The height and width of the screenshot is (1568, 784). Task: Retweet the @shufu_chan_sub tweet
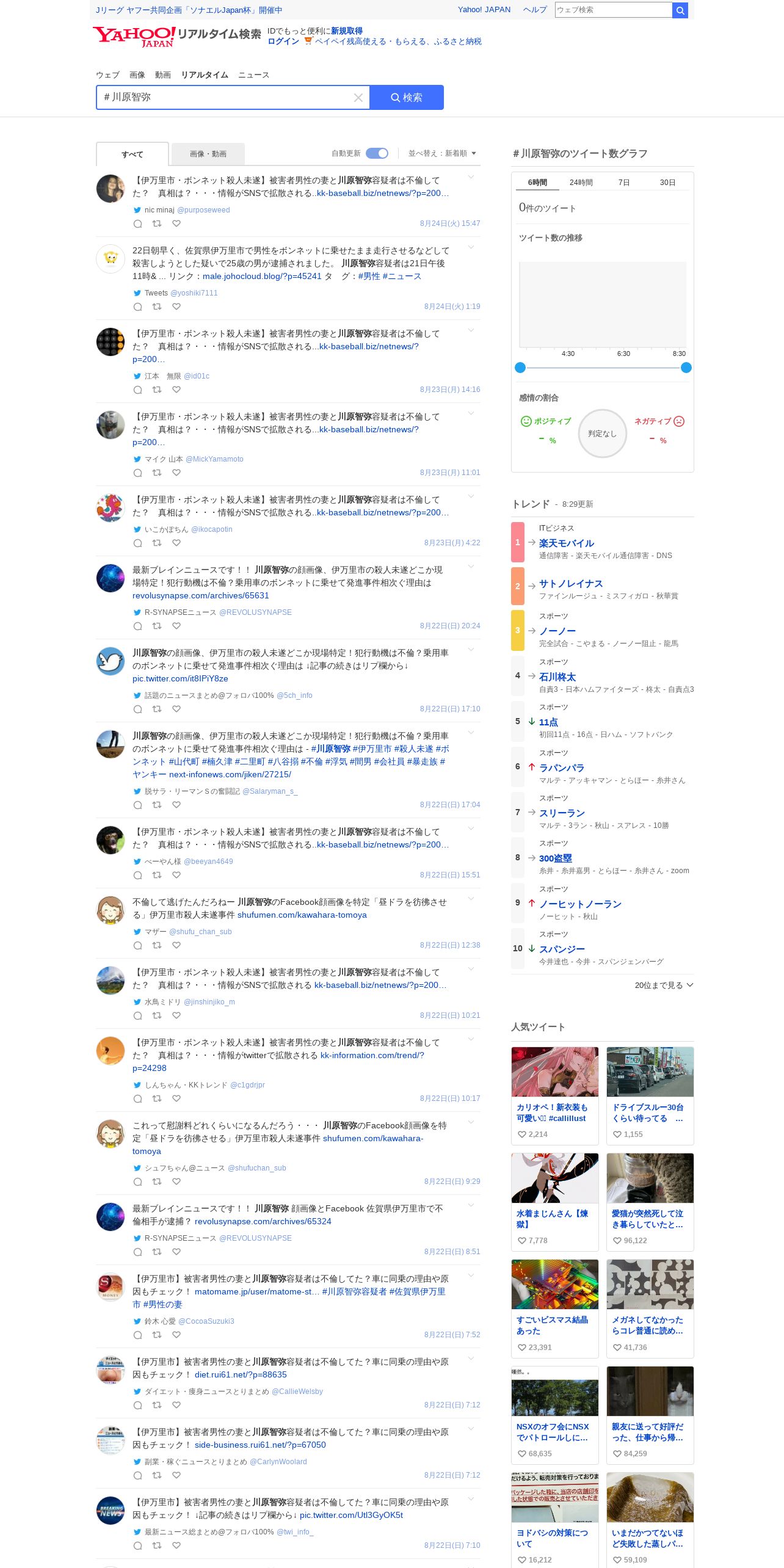157,945
